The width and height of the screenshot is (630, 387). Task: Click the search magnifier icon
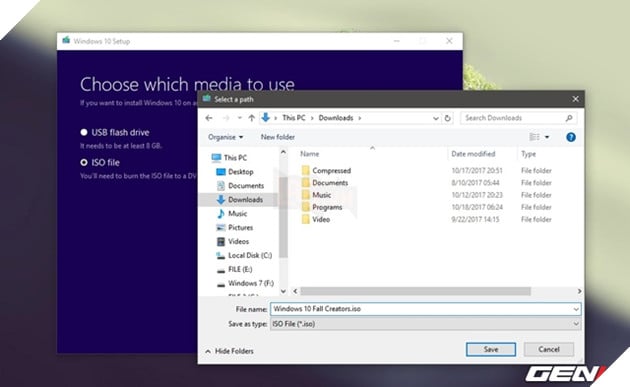[569, 118]
